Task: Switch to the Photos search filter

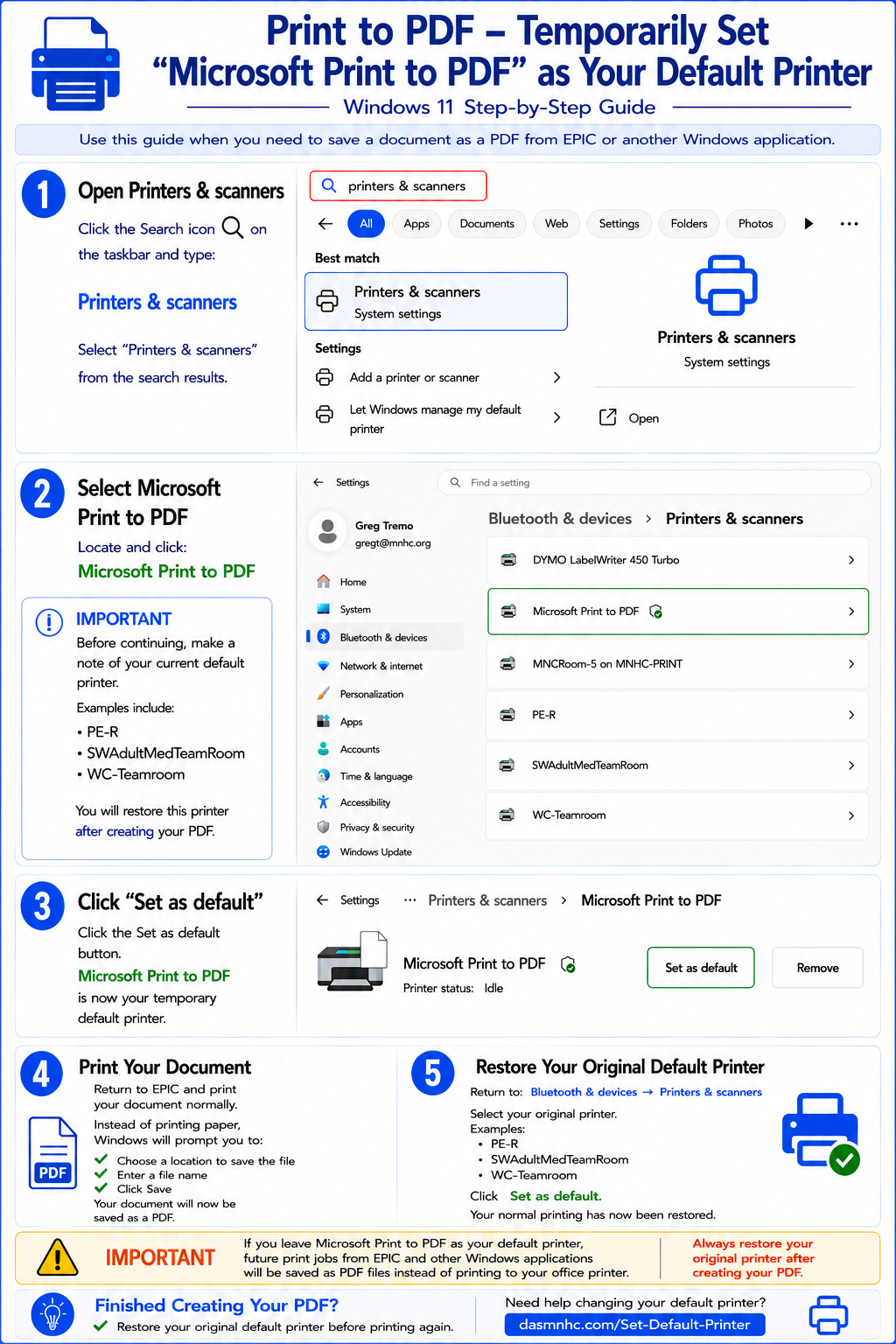Action: [x=755, y=224]
